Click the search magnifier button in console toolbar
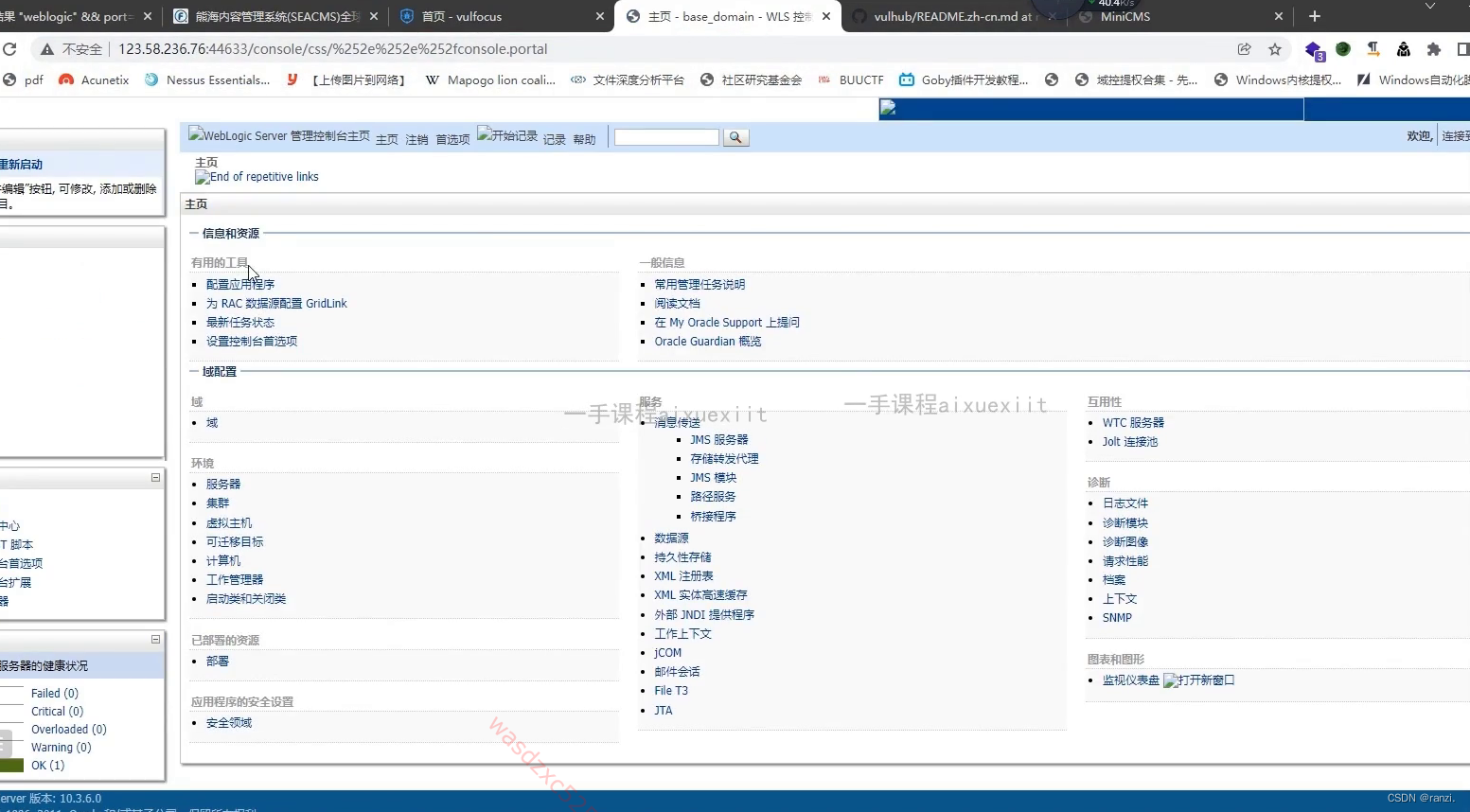Image resolution: width=1470 pixels, height=812 pixels. point(735,137)
